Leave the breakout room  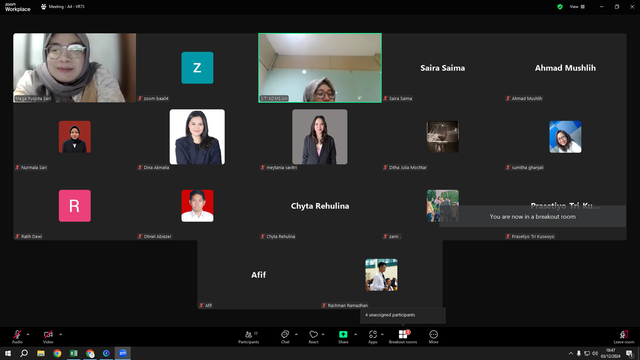[x=624, y=337]
